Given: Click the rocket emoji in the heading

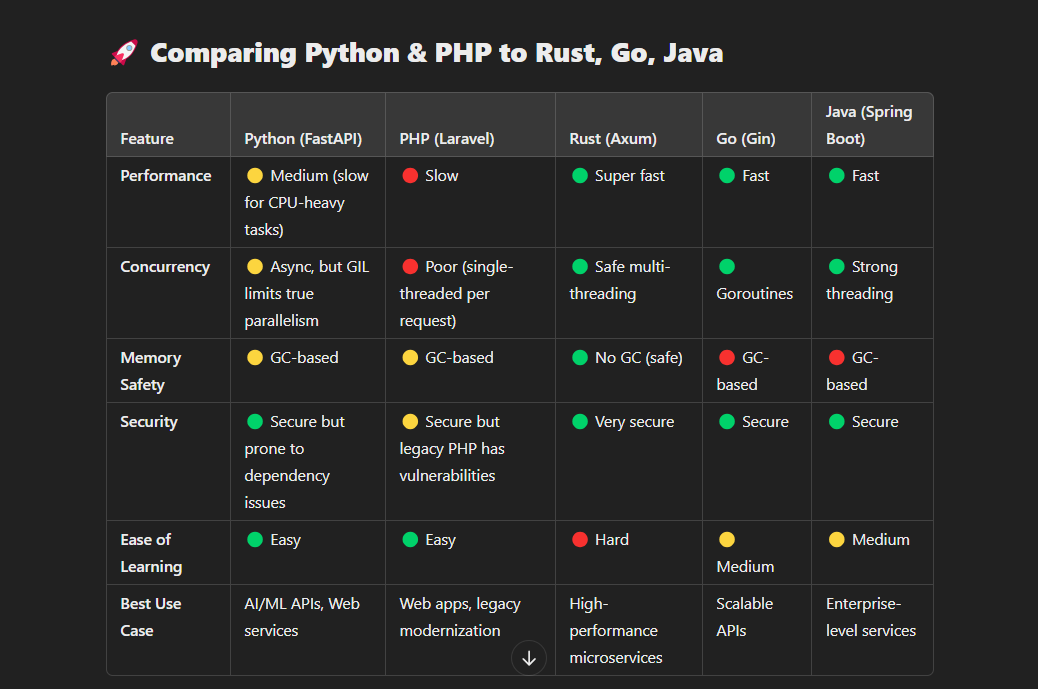Looking at the screenshot, I should (x=124, y=53).
